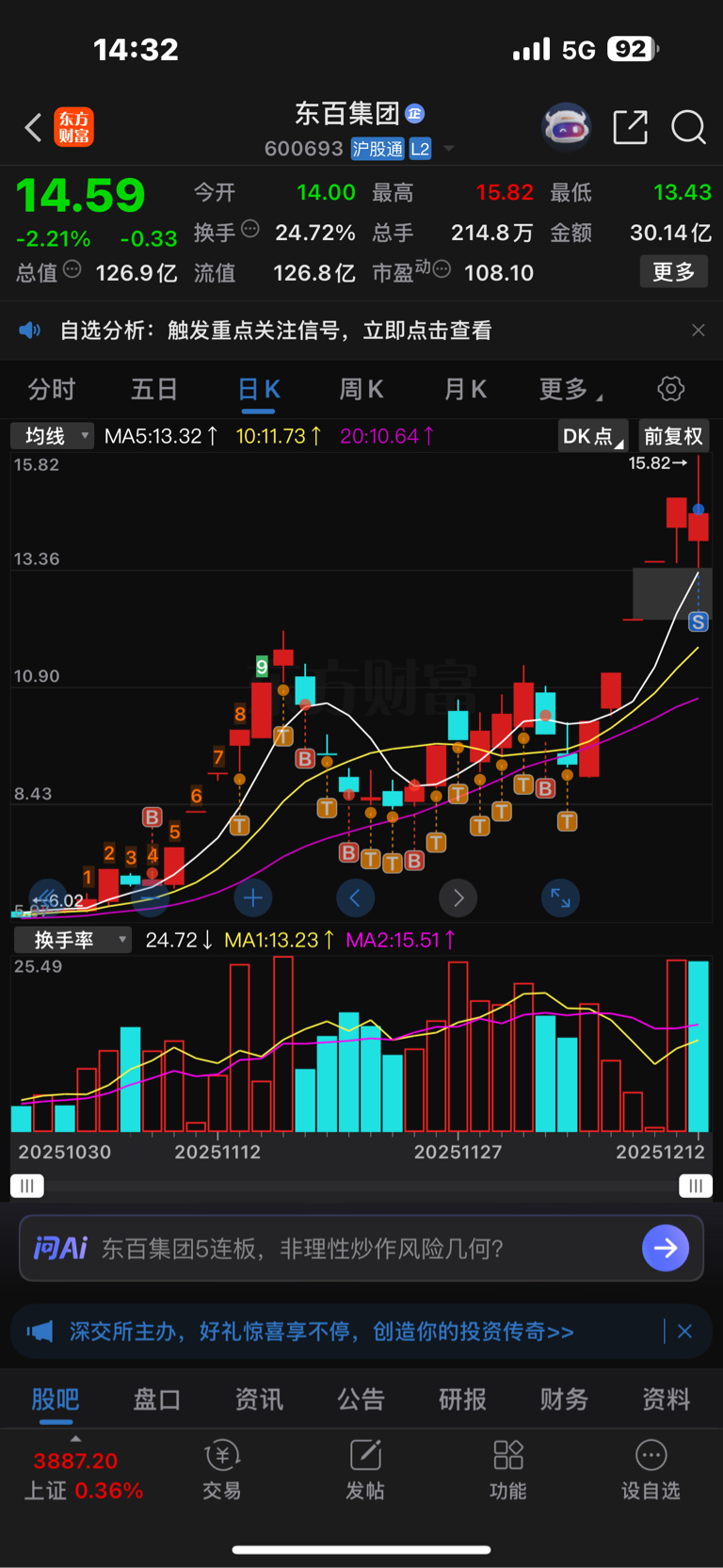Switch to 公告 tab
The height and width of the screenshot is (1568, 723).
(361, 1399)
